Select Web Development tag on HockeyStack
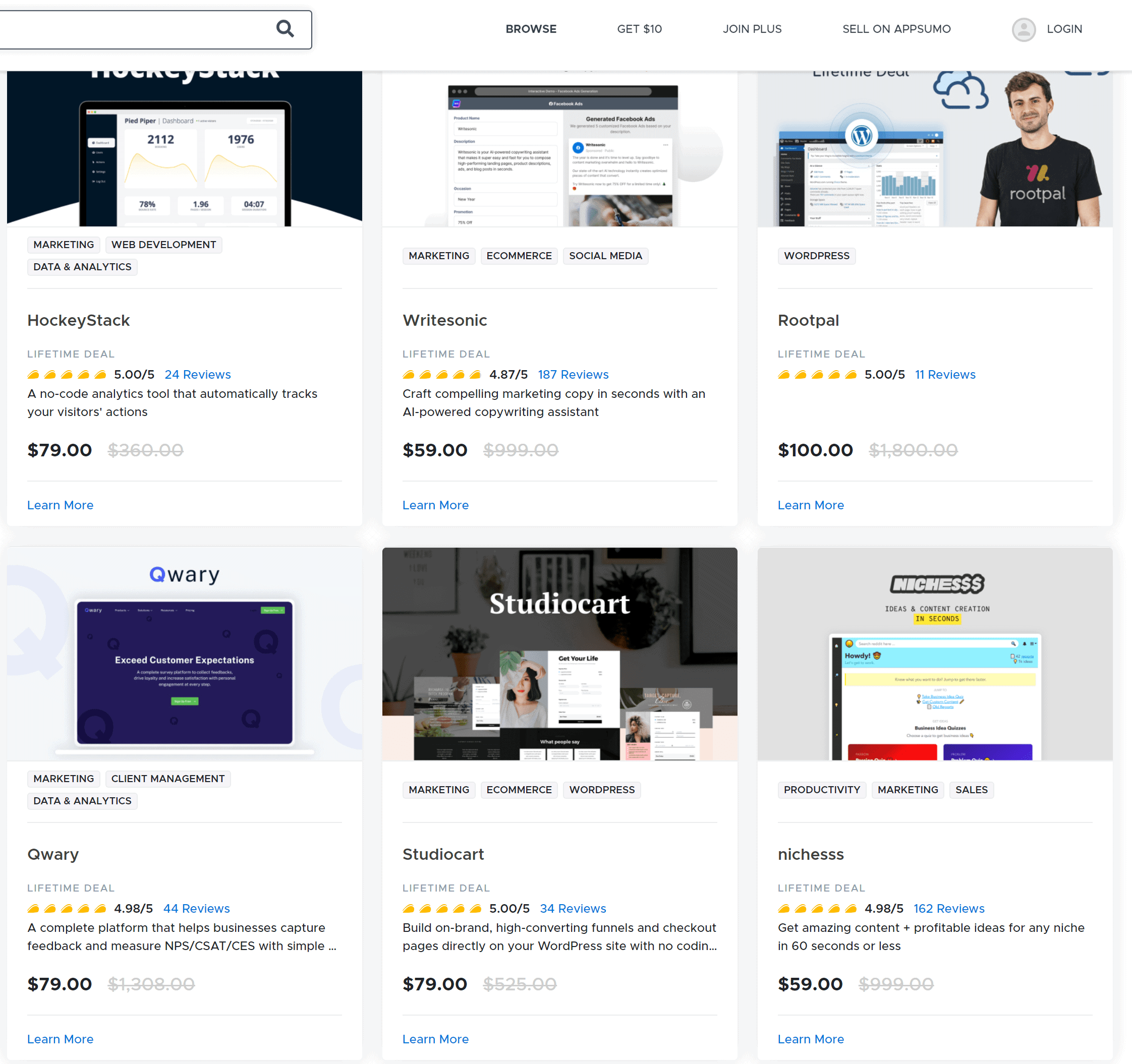 [163, 245]
